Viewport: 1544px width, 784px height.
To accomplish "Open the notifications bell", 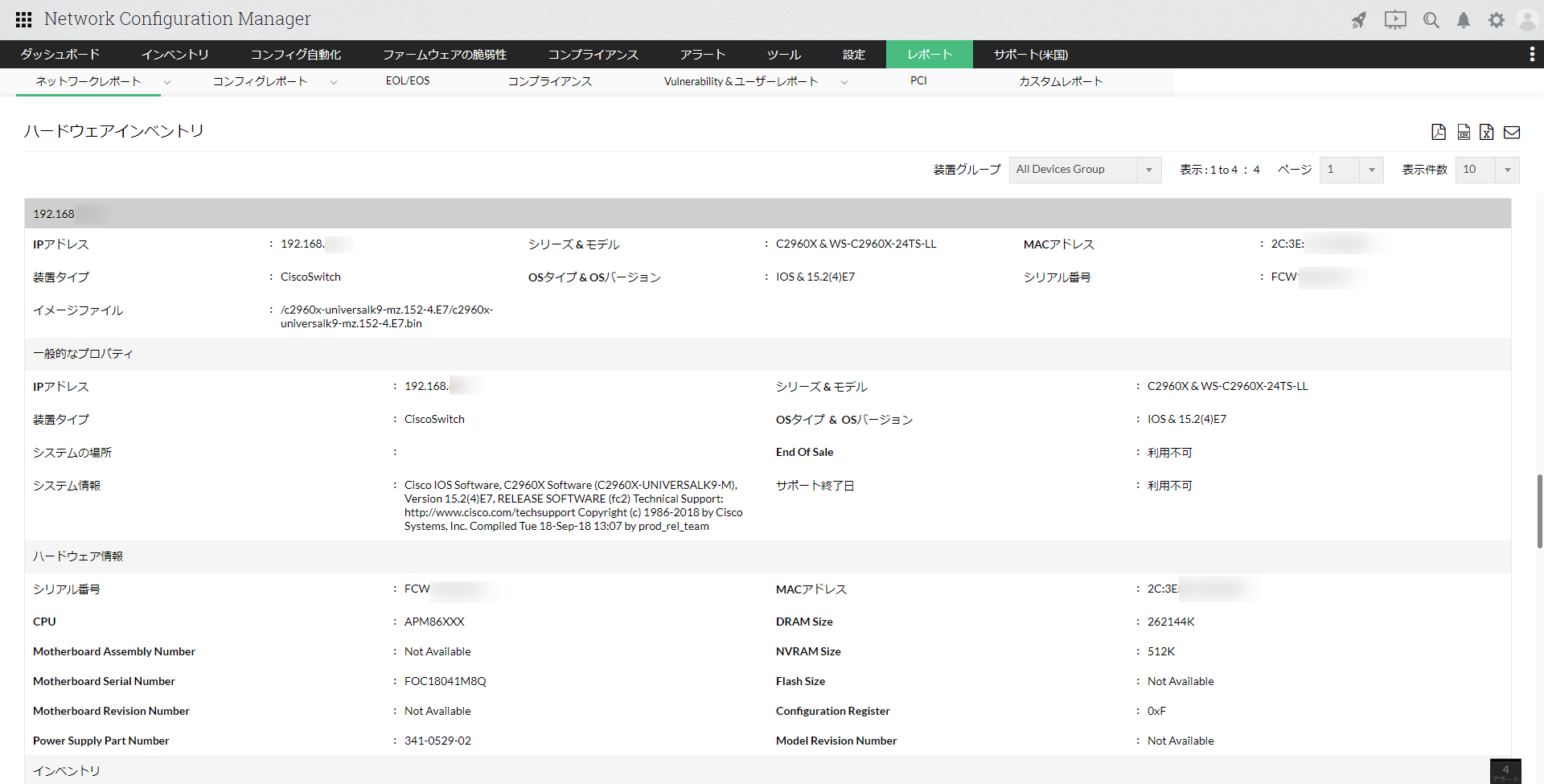I will pos(1464,20).
